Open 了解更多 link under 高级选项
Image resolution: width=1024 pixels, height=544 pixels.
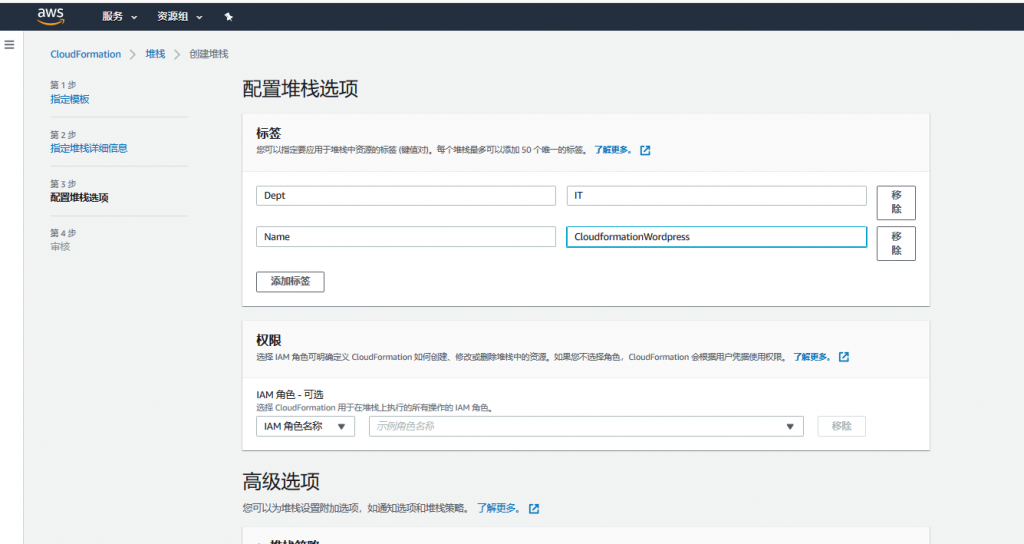tap(498, 508)
